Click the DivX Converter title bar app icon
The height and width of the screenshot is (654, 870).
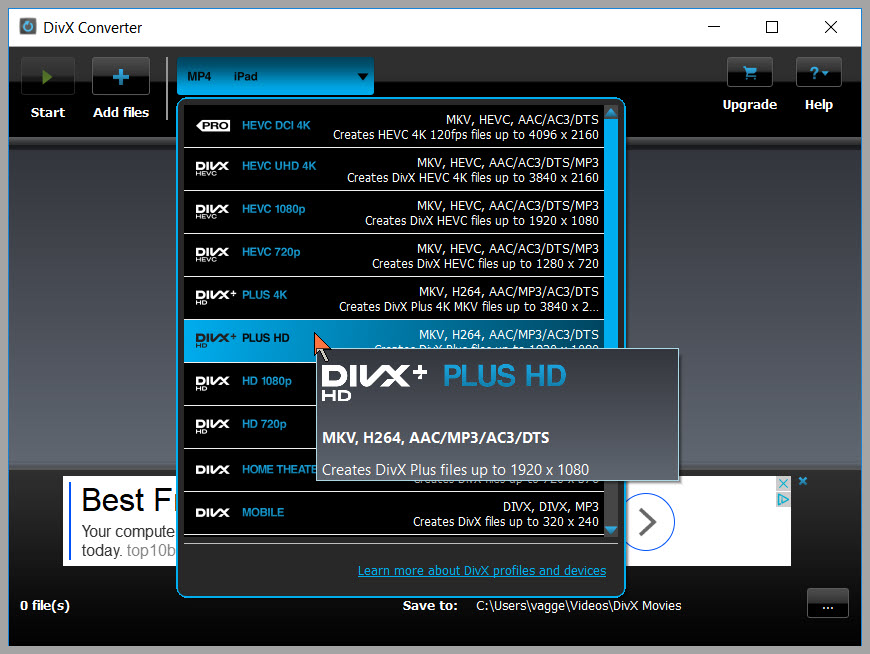tap(28, 27)
